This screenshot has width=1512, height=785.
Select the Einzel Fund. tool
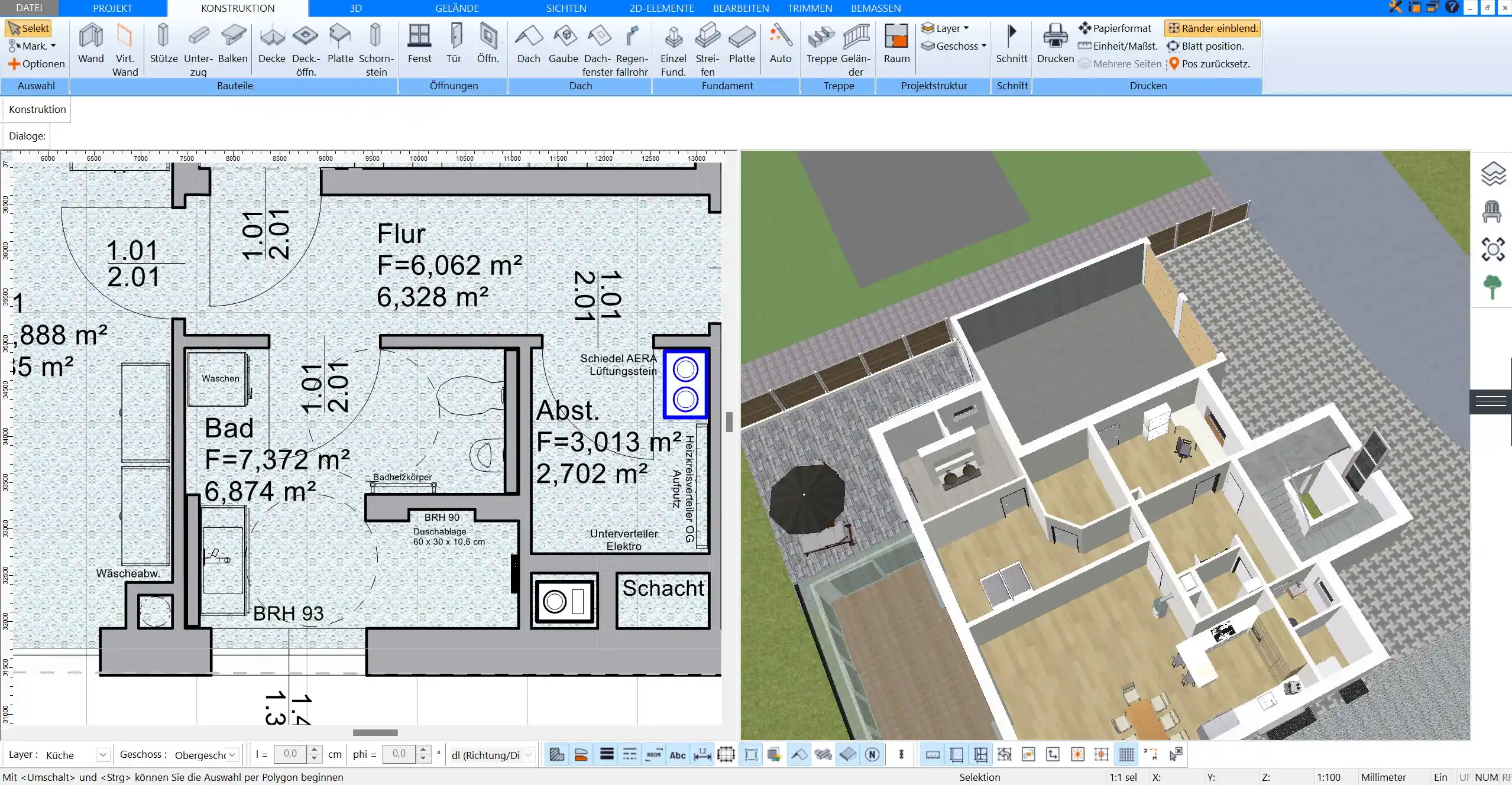coord(673,50)
